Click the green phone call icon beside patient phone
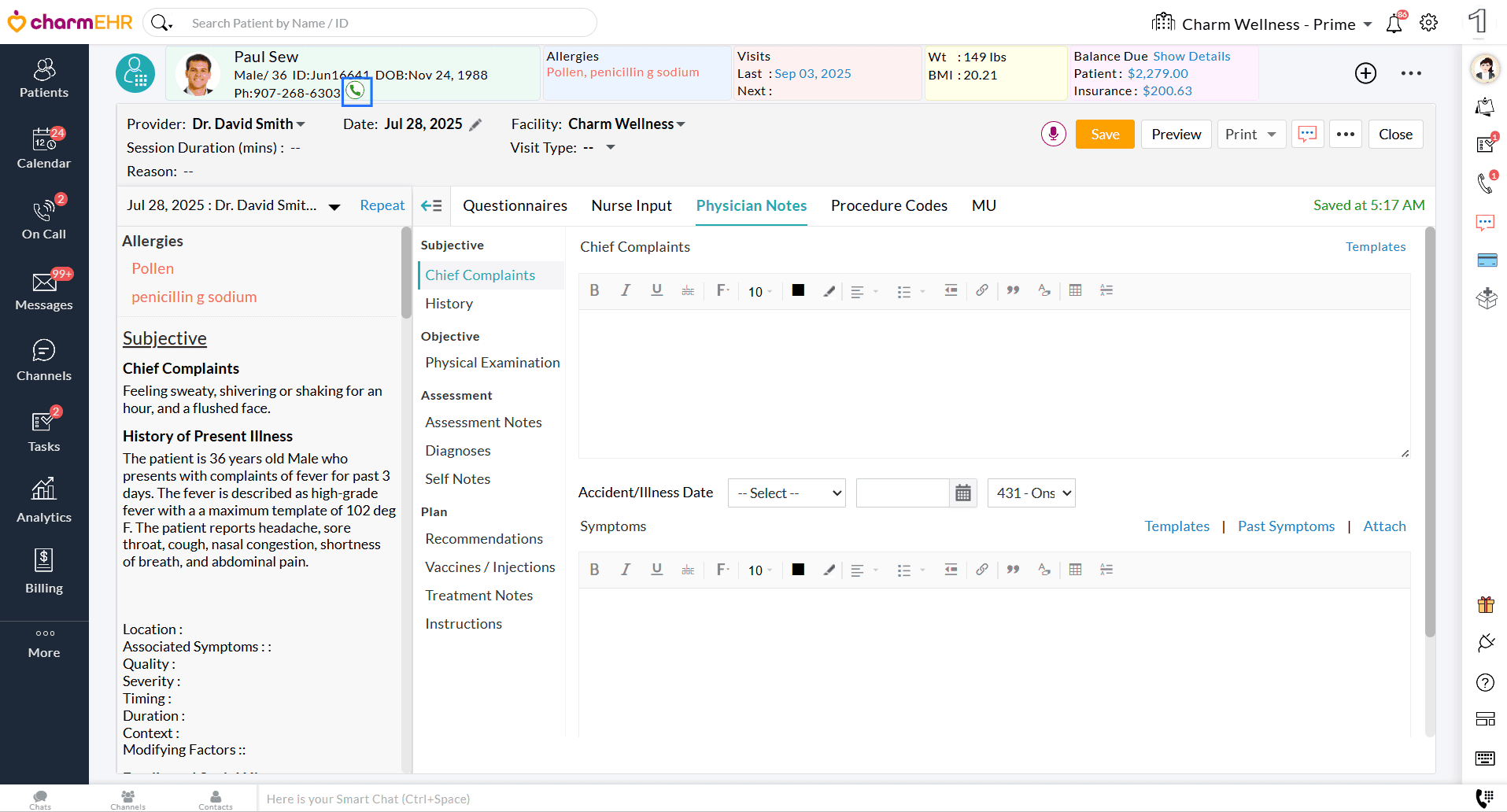 (x=356, y=91)
